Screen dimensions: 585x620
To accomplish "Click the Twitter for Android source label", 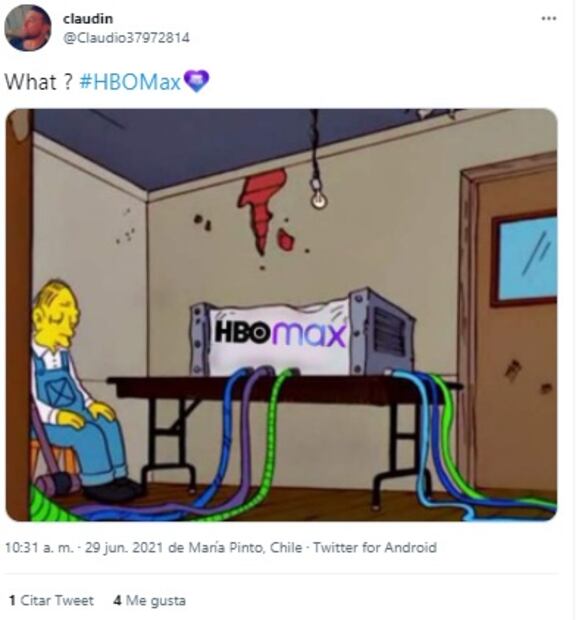I will 375,548.
